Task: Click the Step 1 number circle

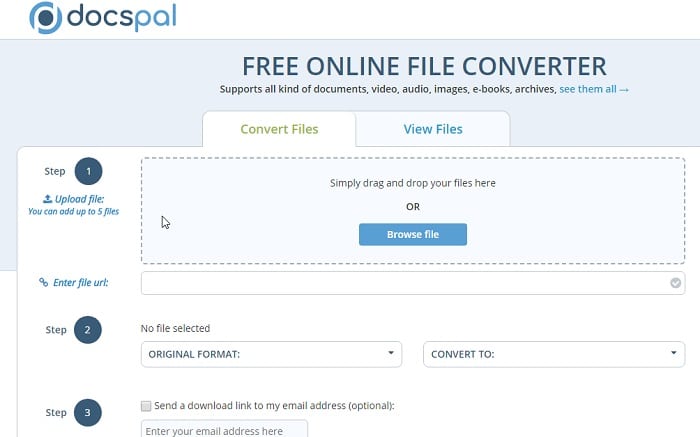Action: [x=88, y=171]
